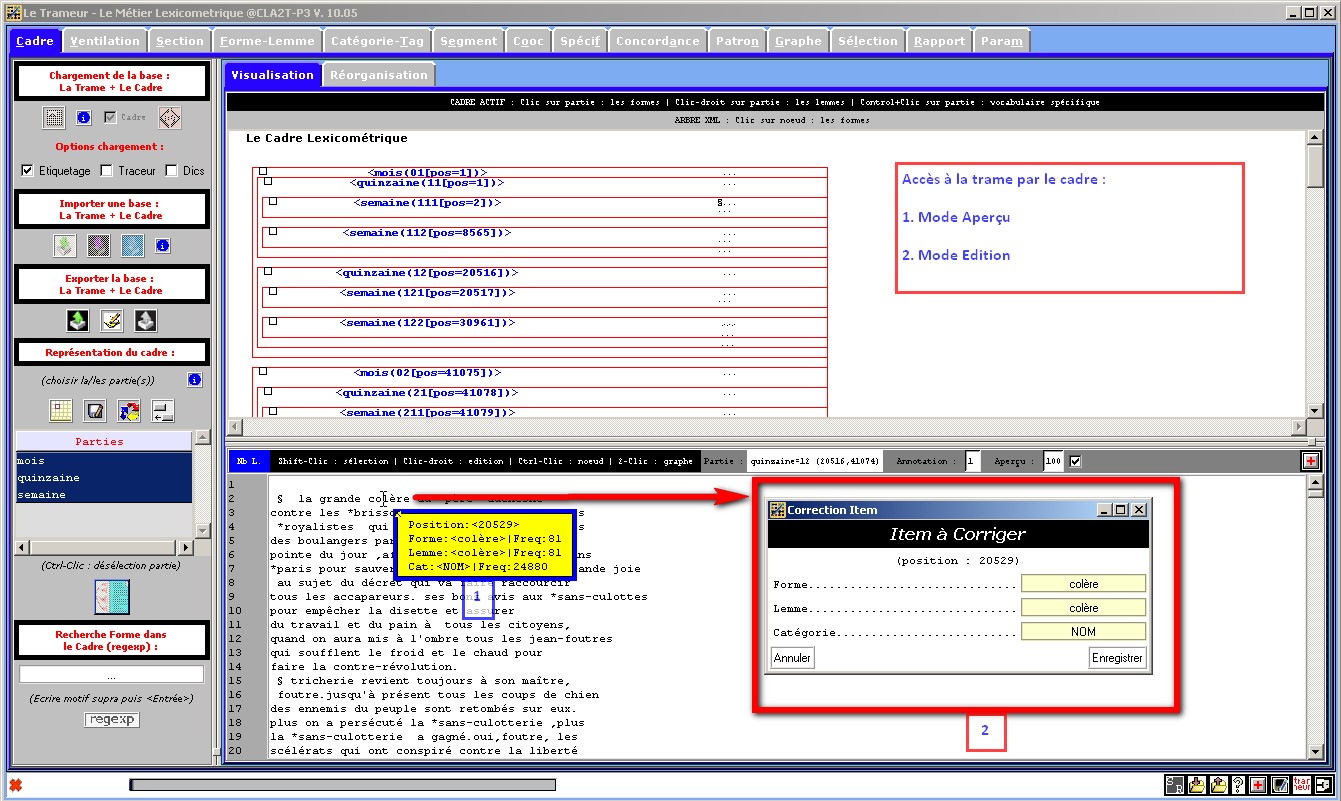
Task: Open the Réorganisation sub-tab
Action: [379, 75]
